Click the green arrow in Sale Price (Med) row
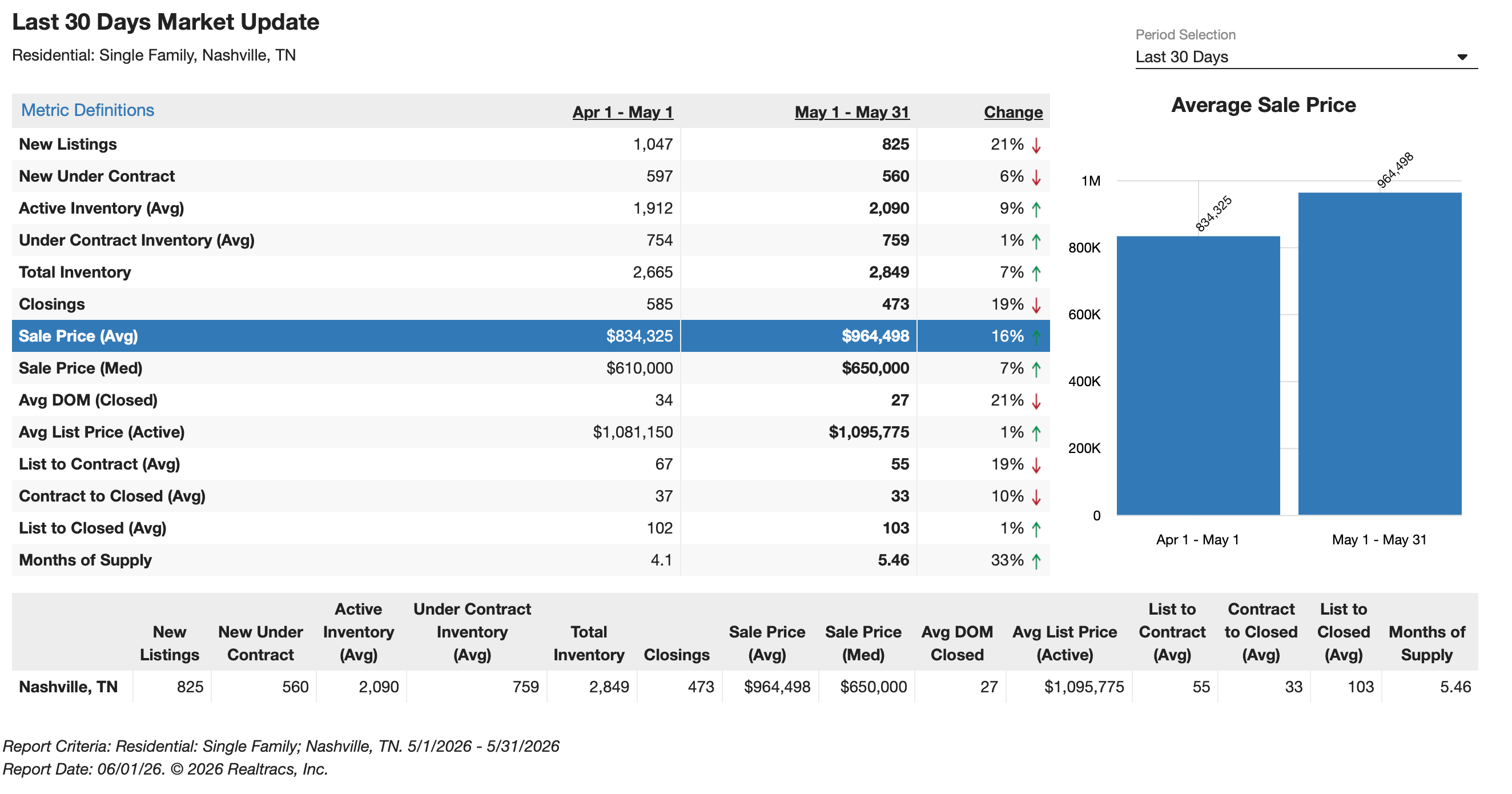Image resolution: width=1512 pixels, height=794 pixels. click(x=1036, y=369)
